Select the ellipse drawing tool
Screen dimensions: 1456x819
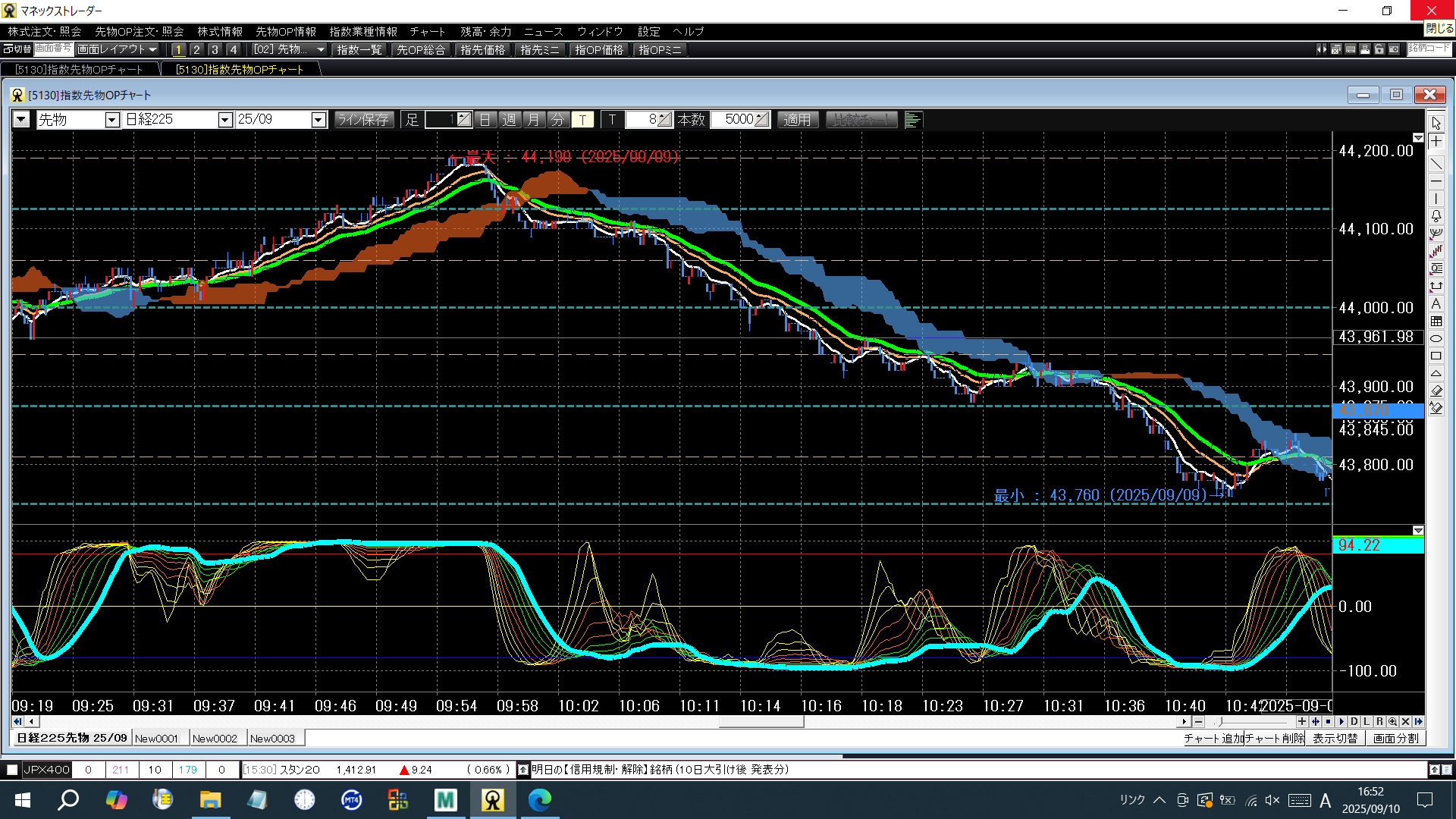[x=1436, y=338]
